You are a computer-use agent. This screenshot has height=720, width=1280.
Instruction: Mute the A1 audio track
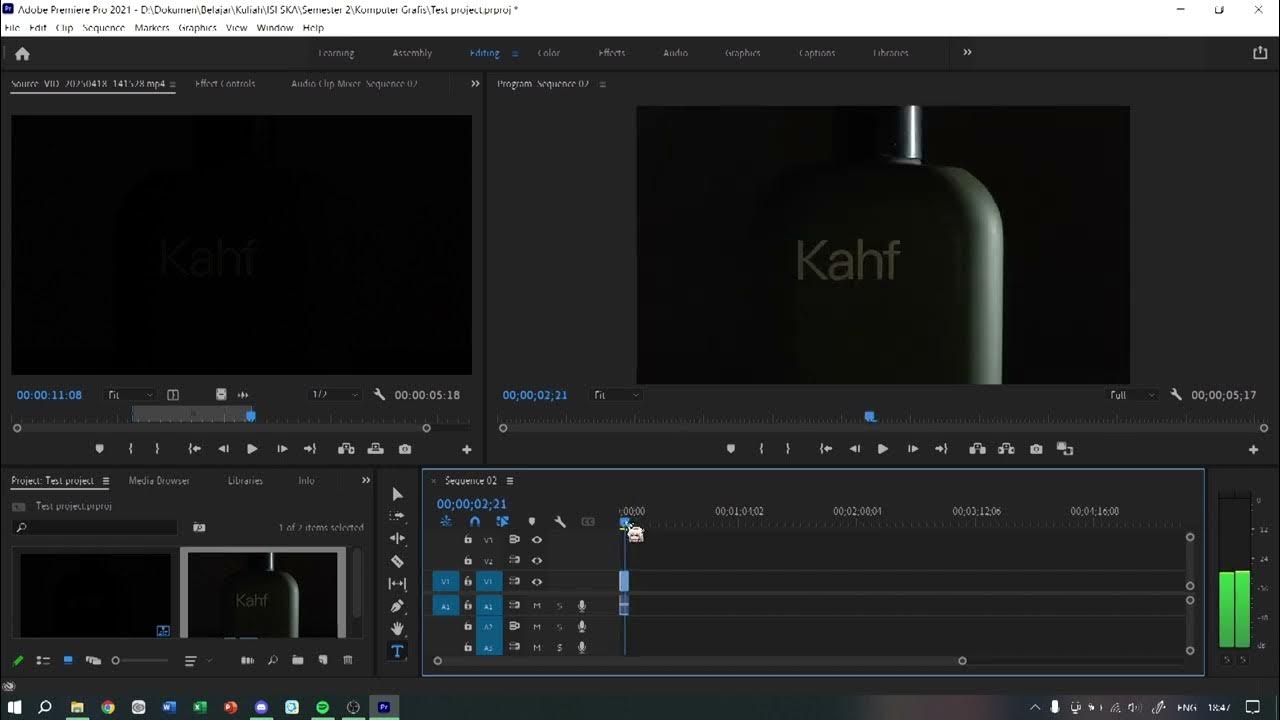pyautogui.click(x=537, y=606)
